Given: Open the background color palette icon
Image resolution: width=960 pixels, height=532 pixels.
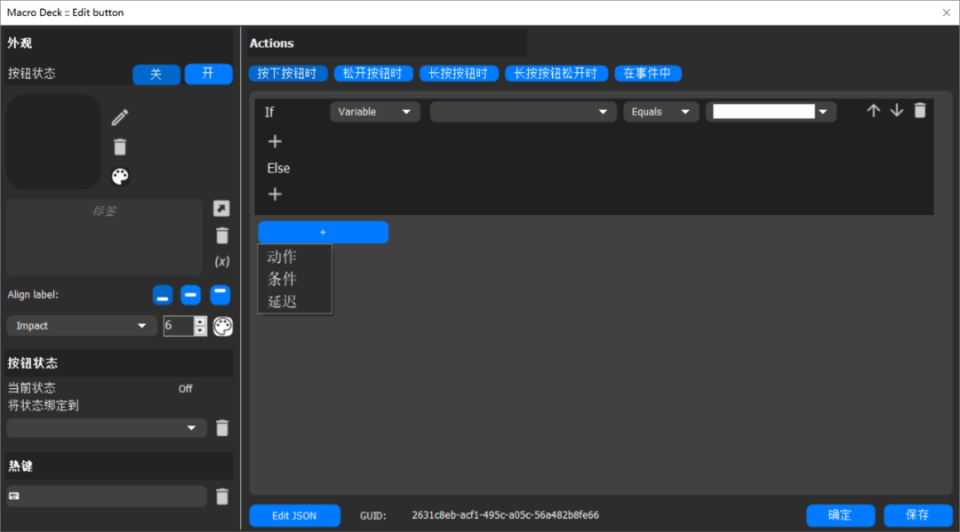Looking at the screenshot, I should pos(120,176).
